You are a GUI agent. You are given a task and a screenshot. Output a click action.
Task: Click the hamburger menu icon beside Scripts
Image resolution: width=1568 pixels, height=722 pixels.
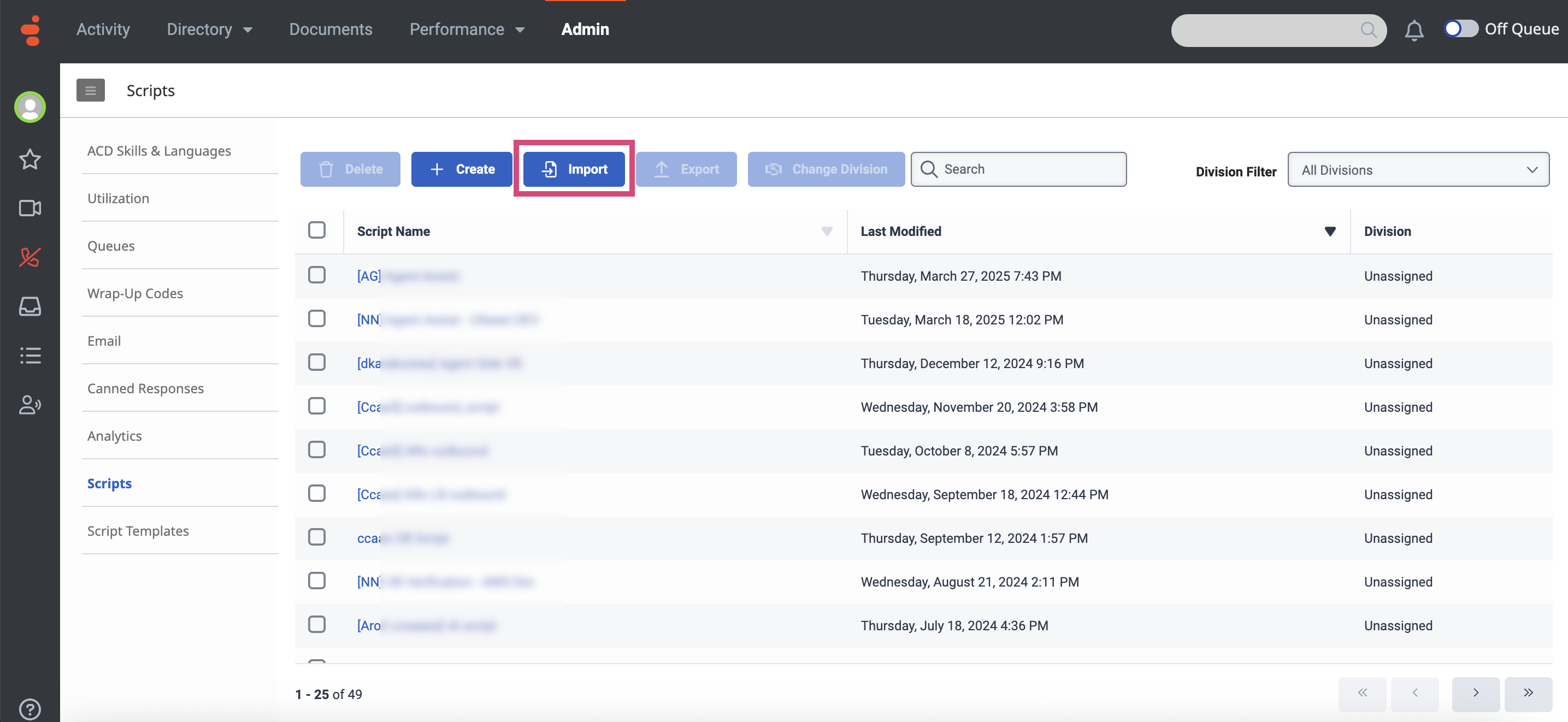point(90,91)
